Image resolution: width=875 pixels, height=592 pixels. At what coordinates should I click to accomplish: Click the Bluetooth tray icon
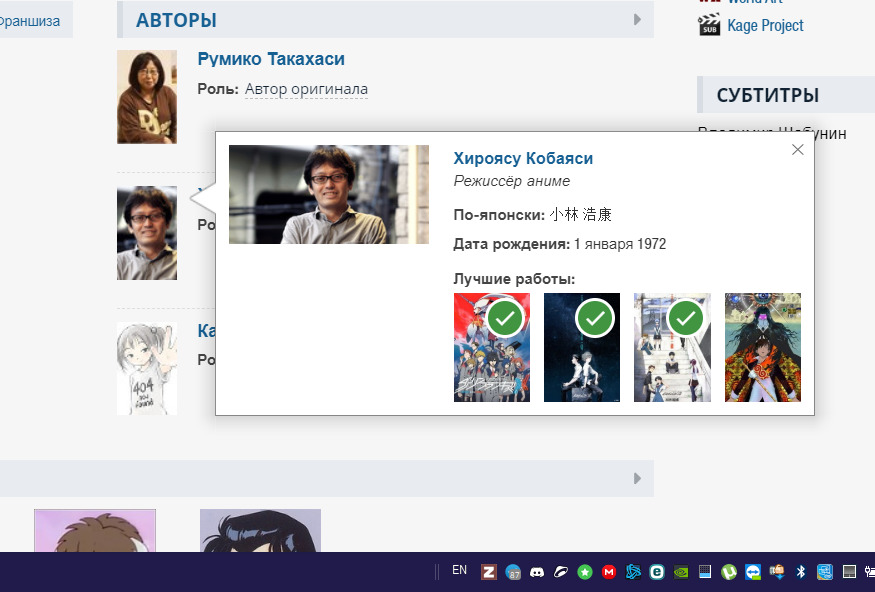800,572
